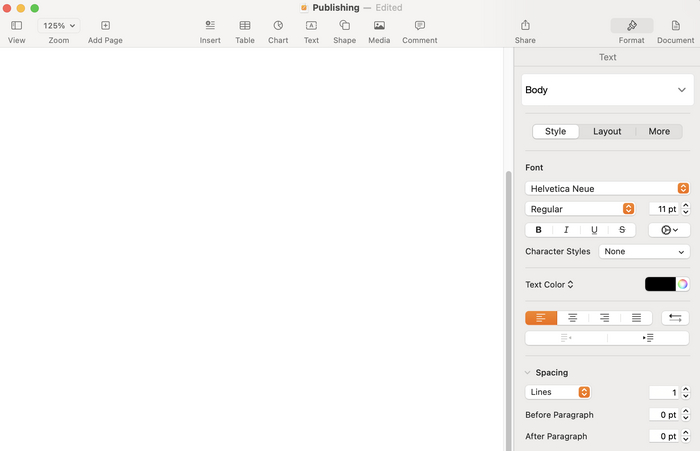Click the black Text Color swatch
The image size is (700, 451).
tap(660, 284)
